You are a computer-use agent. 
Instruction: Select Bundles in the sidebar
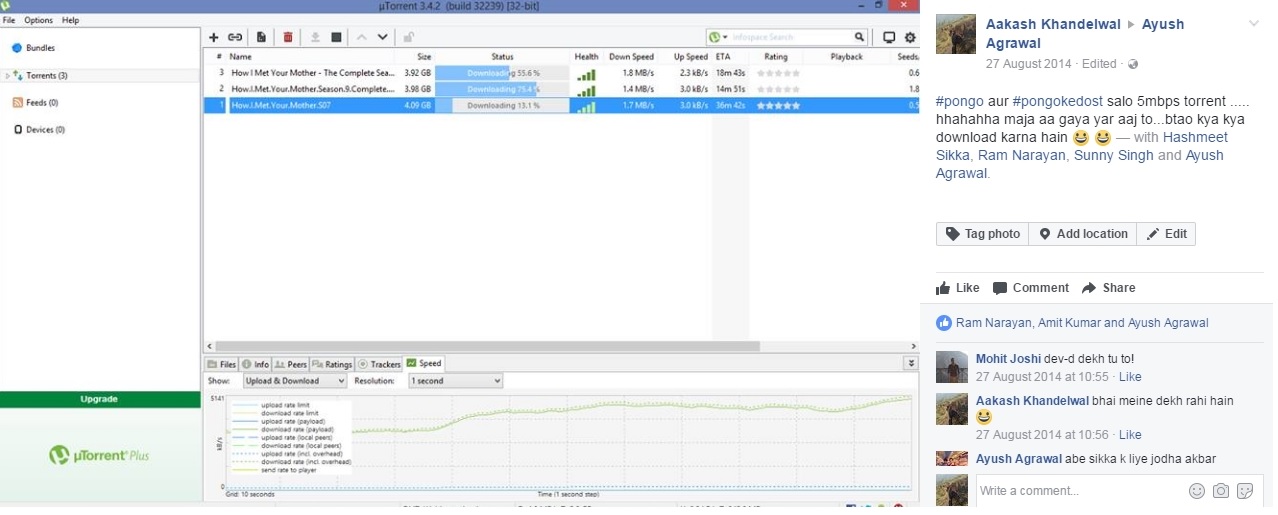tap(40, 48)
